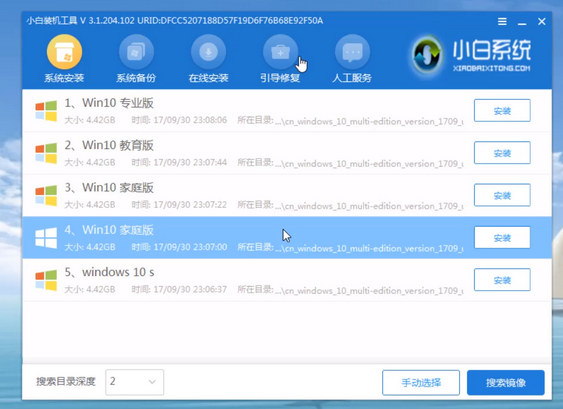Click 大小 4.42GB in Win10 专业版 row
The image size is (563, 409).
[x=90, y=120]
